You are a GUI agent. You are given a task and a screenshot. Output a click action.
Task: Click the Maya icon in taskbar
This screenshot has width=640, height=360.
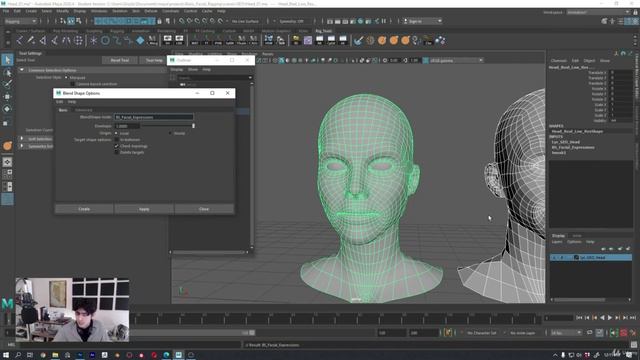[178, 355]
